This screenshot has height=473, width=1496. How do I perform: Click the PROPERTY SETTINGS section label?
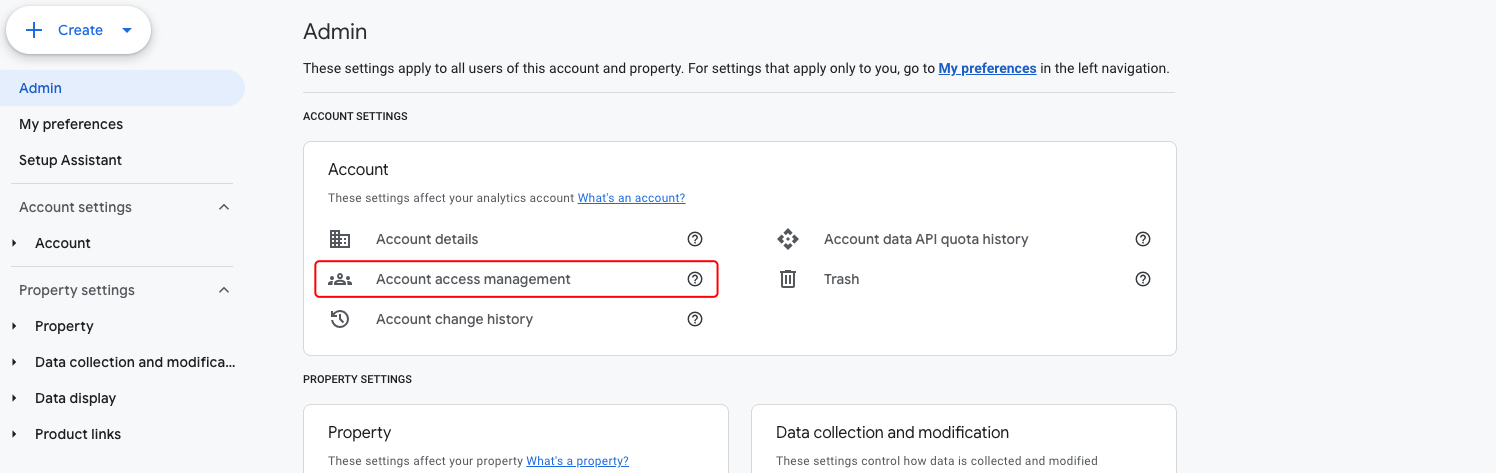[x=357, y=380]
